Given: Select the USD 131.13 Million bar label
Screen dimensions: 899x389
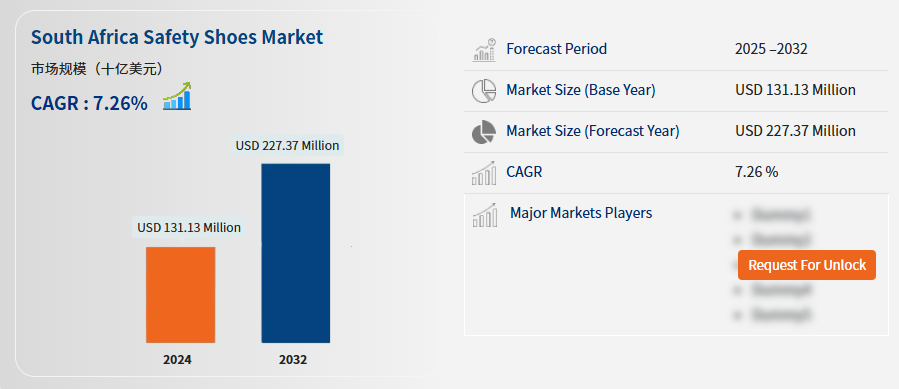Looking at the screenshot, I should coord(189,228).
